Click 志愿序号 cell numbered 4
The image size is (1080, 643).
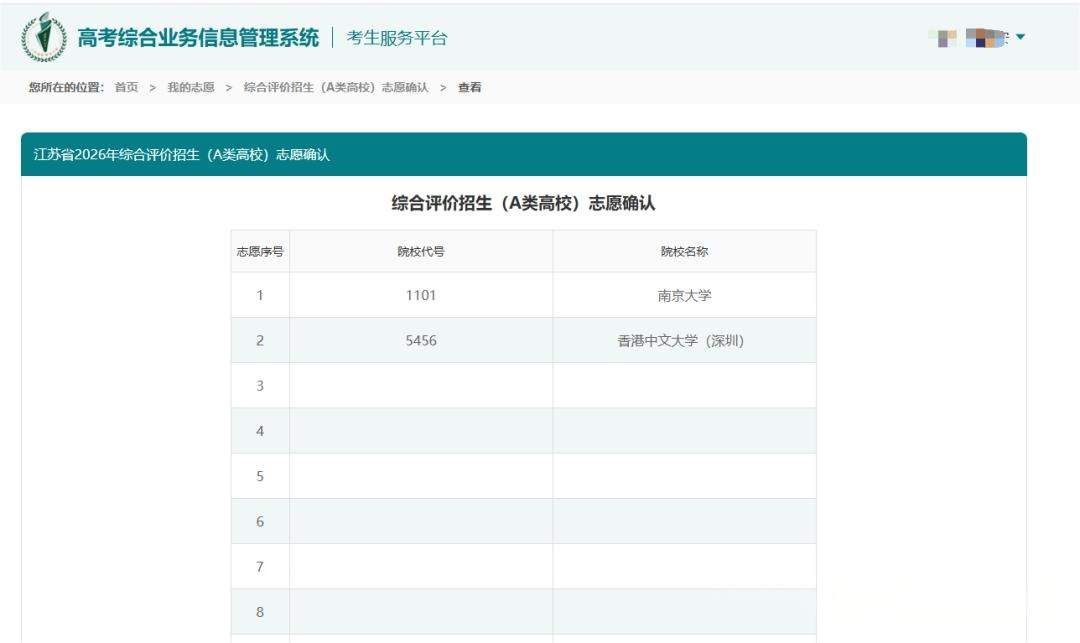click(260, 431)
